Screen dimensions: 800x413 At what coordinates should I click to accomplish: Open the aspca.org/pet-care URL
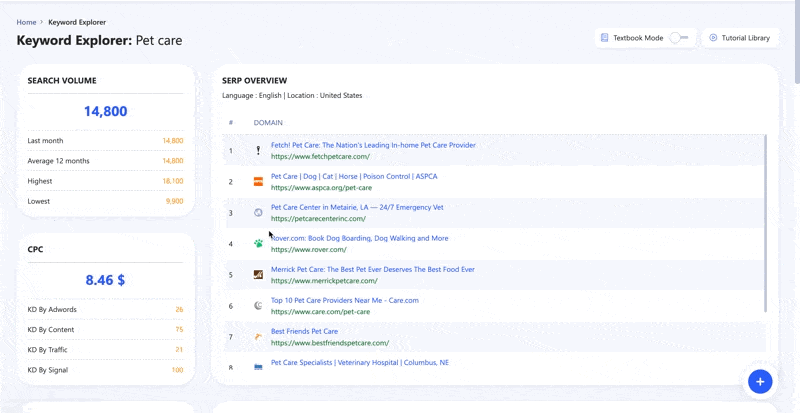pyautogui.click(x=321, y=188)
